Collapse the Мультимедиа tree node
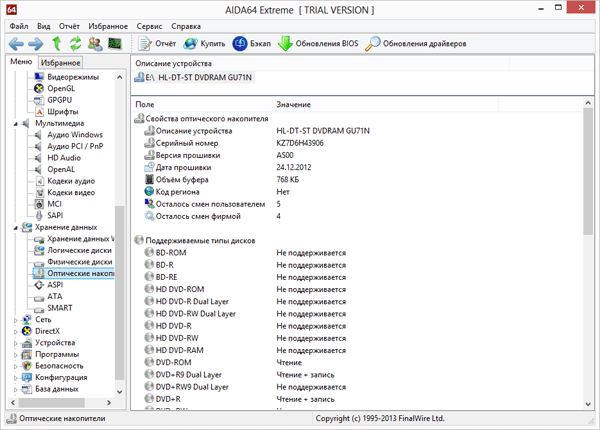Image resolution: width=600 pixels, height=430 pixels. point(16,124)
